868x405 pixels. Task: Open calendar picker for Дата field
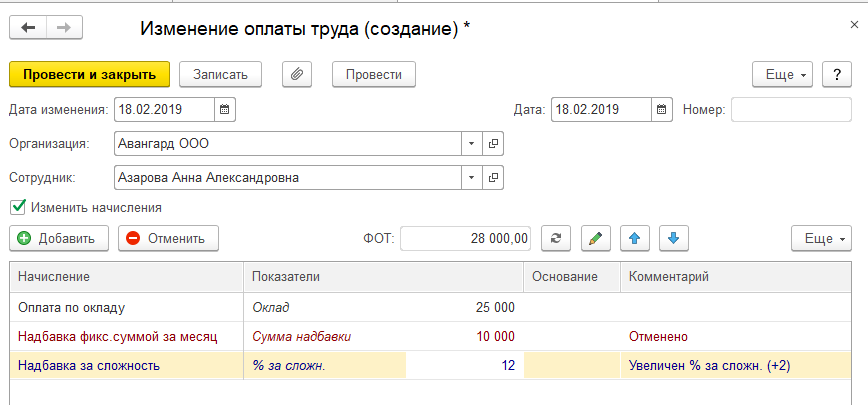[x=661, y=109]
